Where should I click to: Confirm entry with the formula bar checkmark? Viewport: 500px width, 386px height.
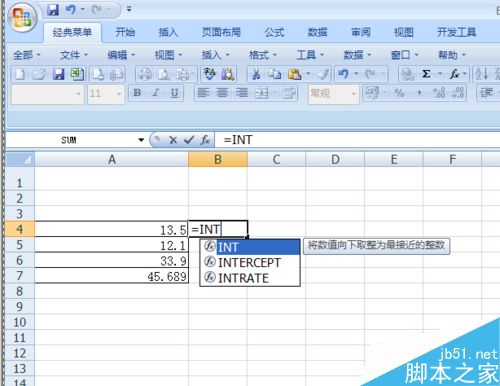(x=189, y=140)
